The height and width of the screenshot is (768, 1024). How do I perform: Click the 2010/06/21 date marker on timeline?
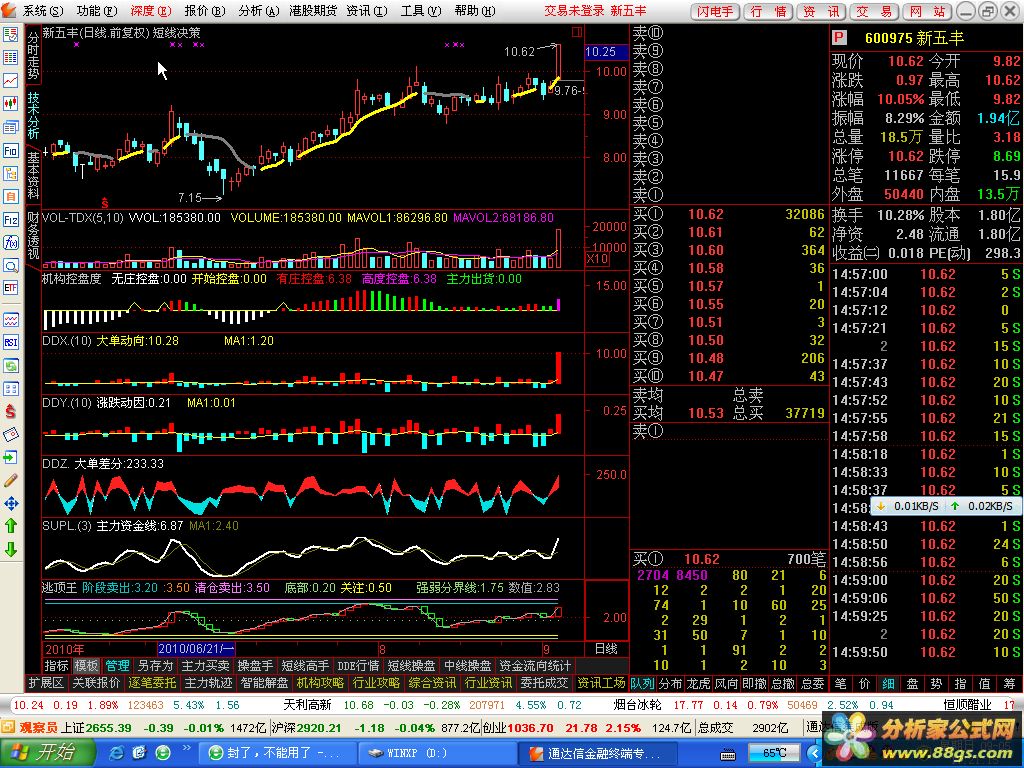(x=196, y=648)
